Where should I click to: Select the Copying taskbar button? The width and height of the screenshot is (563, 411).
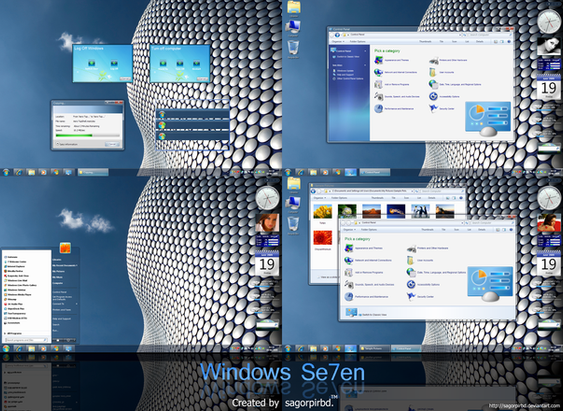click(x=93, y=172)
